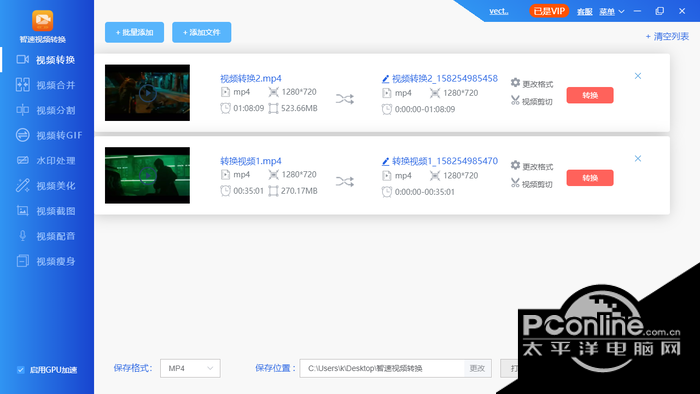This screenshot has height=394, width=700.
Task: Expand the 菜单 dropdown menu
Action: (x=612, y=12)
